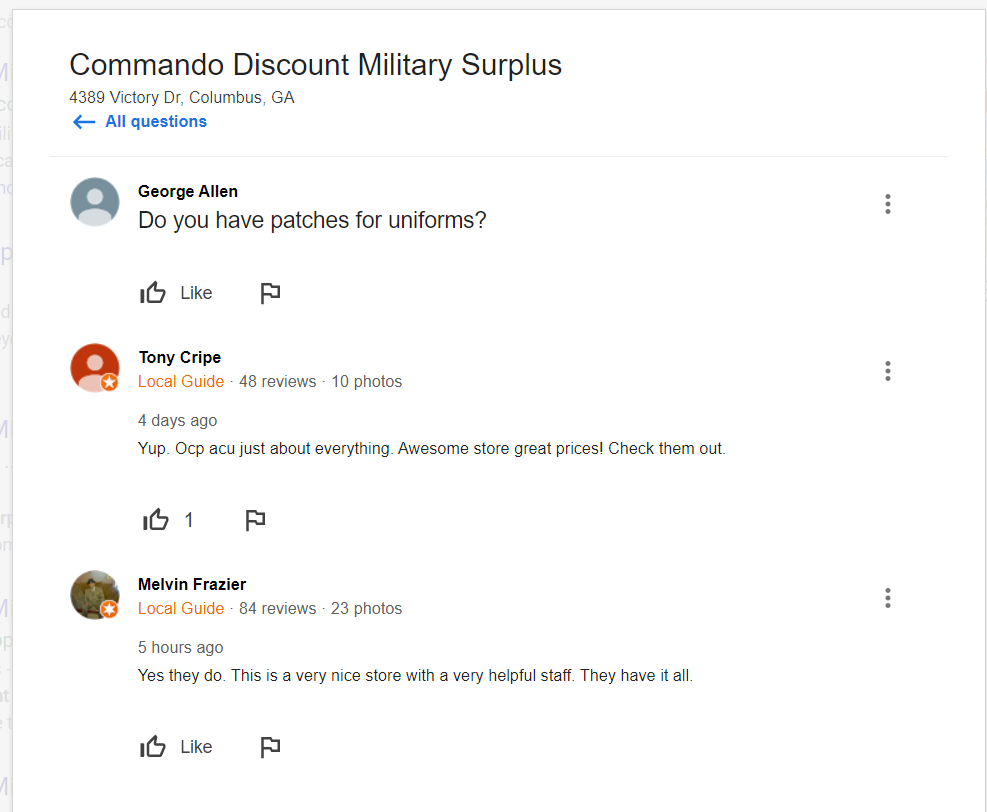This screenshot has width=987, height=812.
Task: Click the Like label under George's question
Action: pyautogui.click(x=196, y=293)
